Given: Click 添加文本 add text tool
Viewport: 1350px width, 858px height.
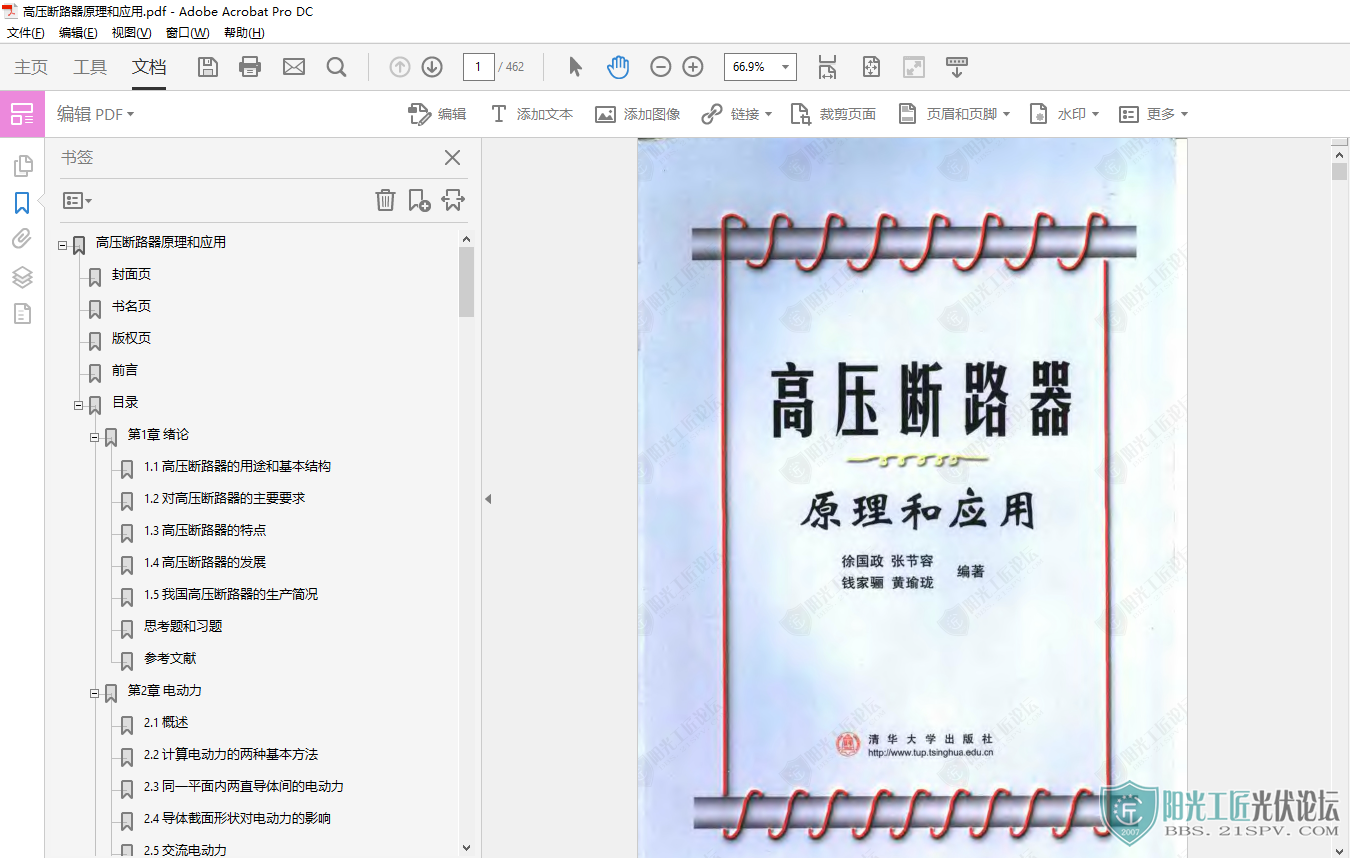Looking at the screenshot, I should (x=531, y=114).
